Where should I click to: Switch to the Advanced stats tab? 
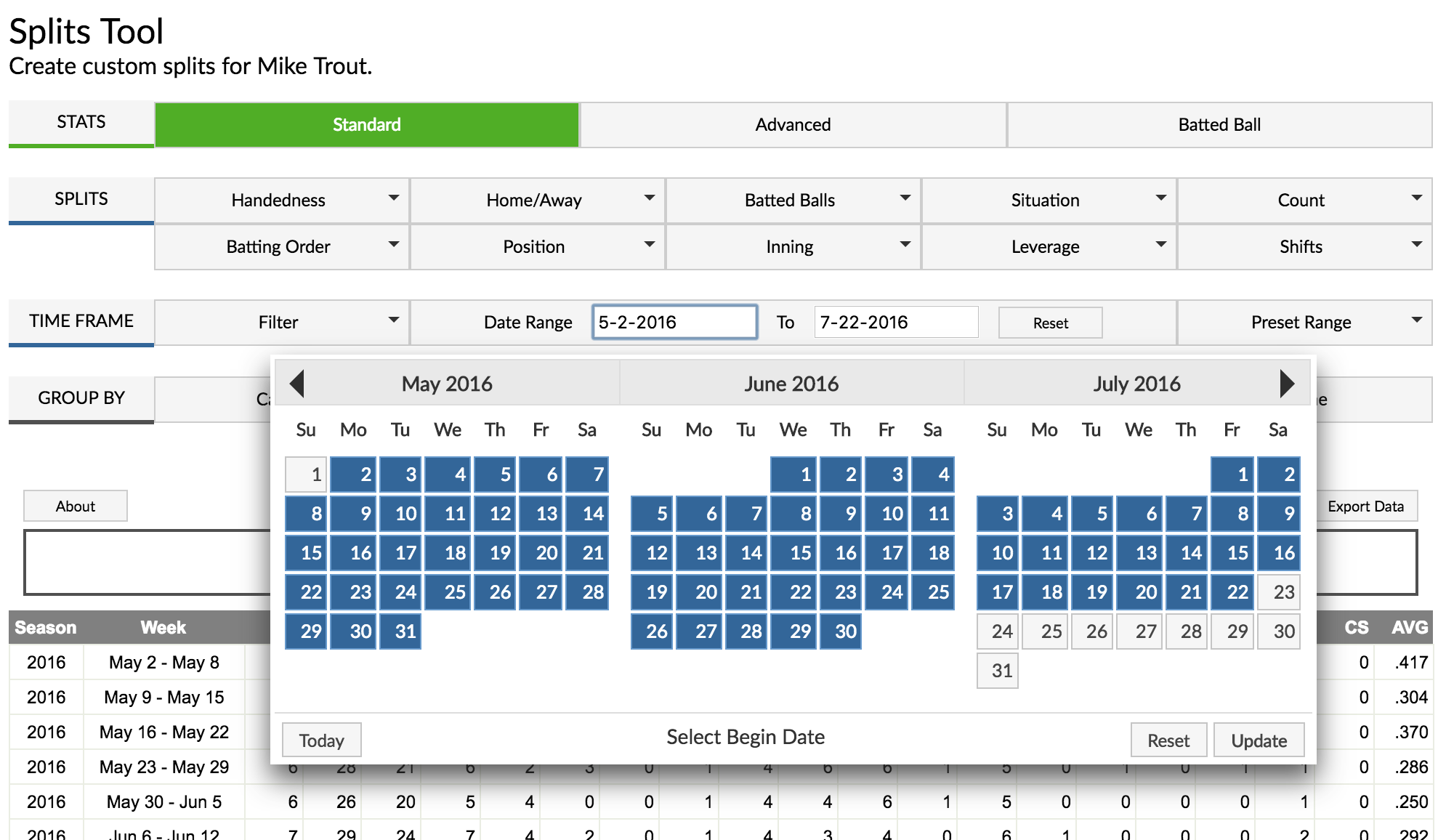point(792,124)
